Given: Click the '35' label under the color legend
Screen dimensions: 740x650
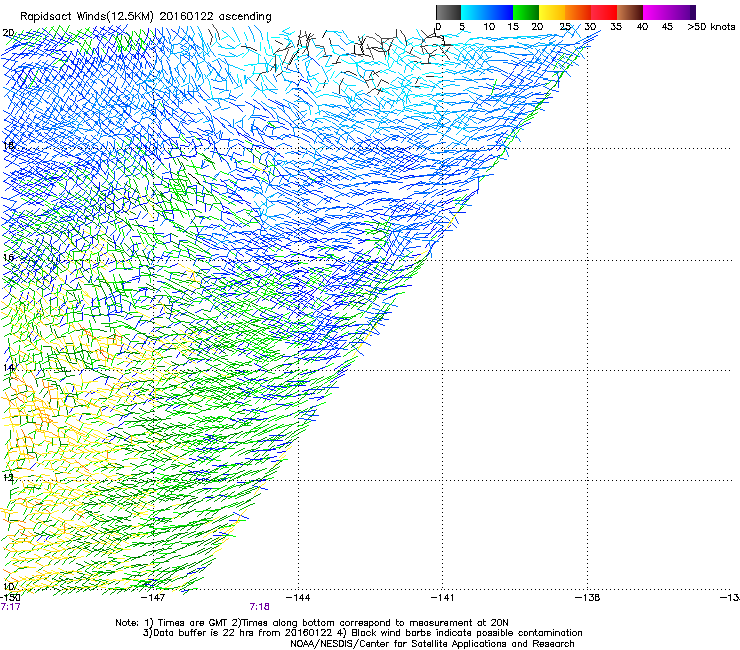Looking at the screenshot, I should coord(616,27).
